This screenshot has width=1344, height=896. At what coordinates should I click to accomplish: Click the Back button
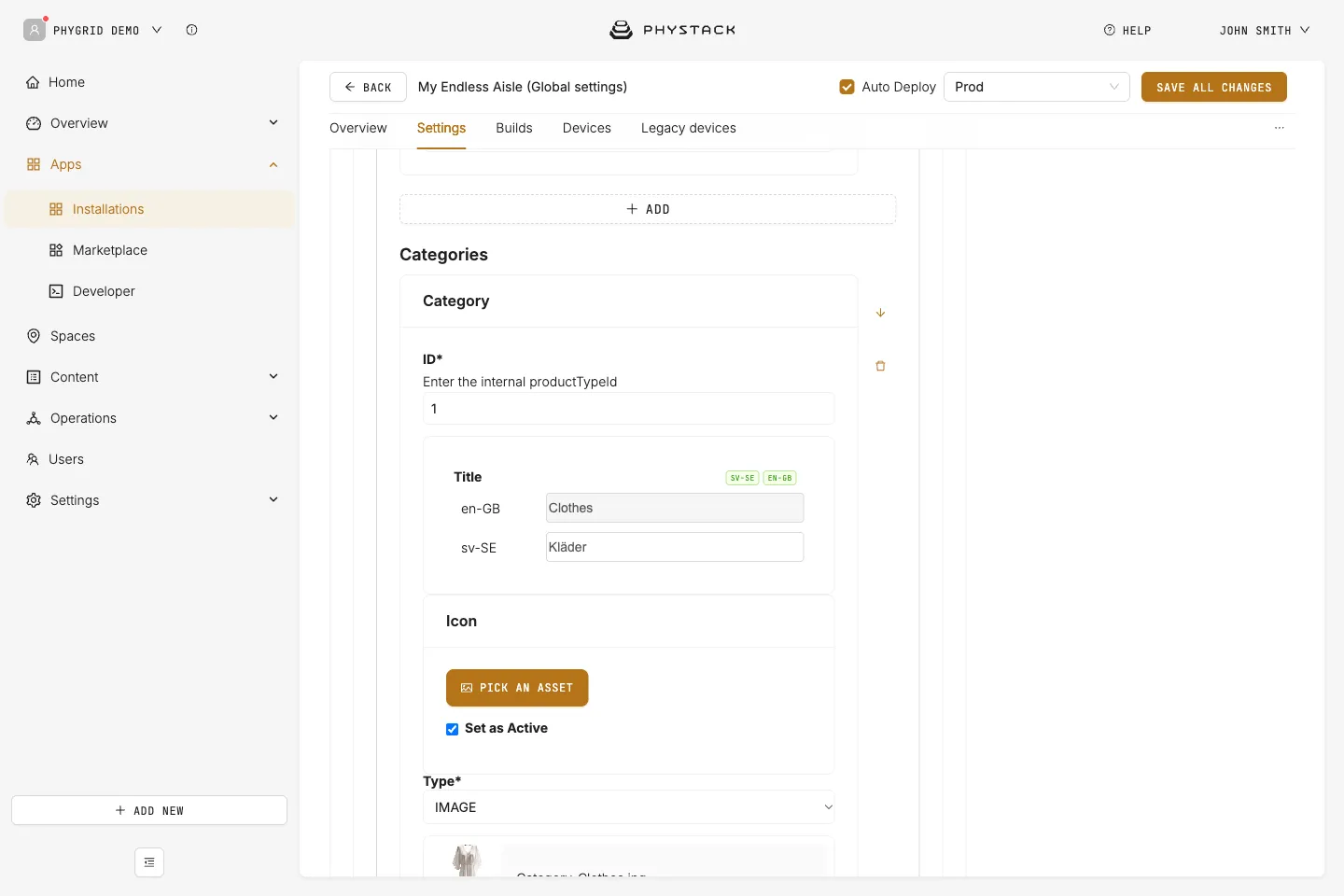pos(368,87)
